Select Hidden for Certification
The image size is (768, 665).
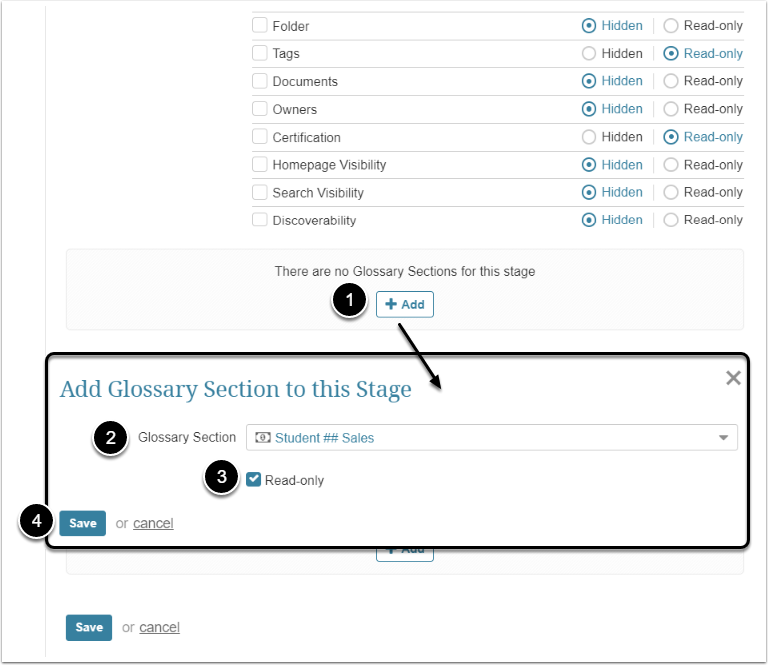pos(589,137)
